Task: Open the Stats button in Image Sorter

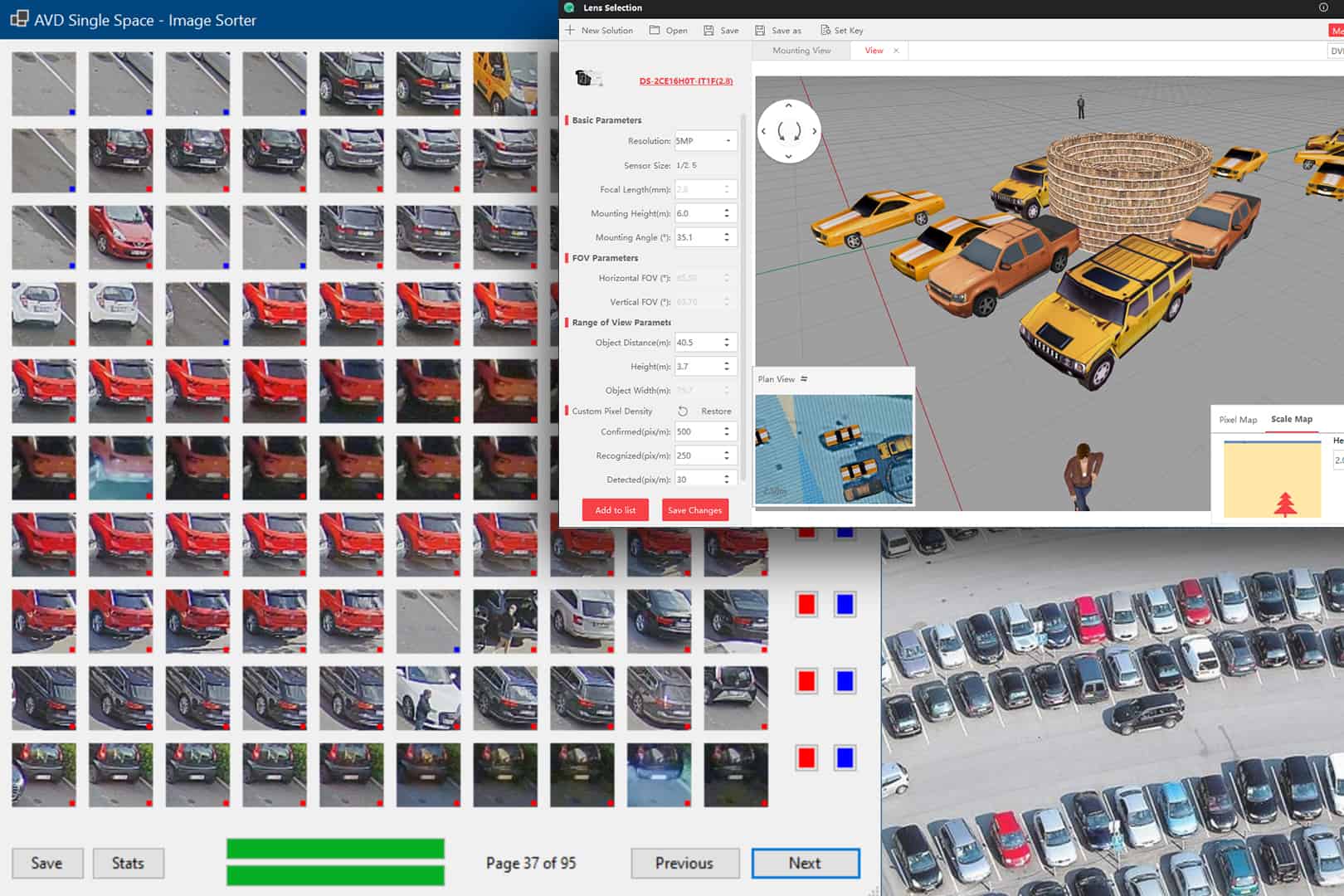Action: (x=128, y=863)
